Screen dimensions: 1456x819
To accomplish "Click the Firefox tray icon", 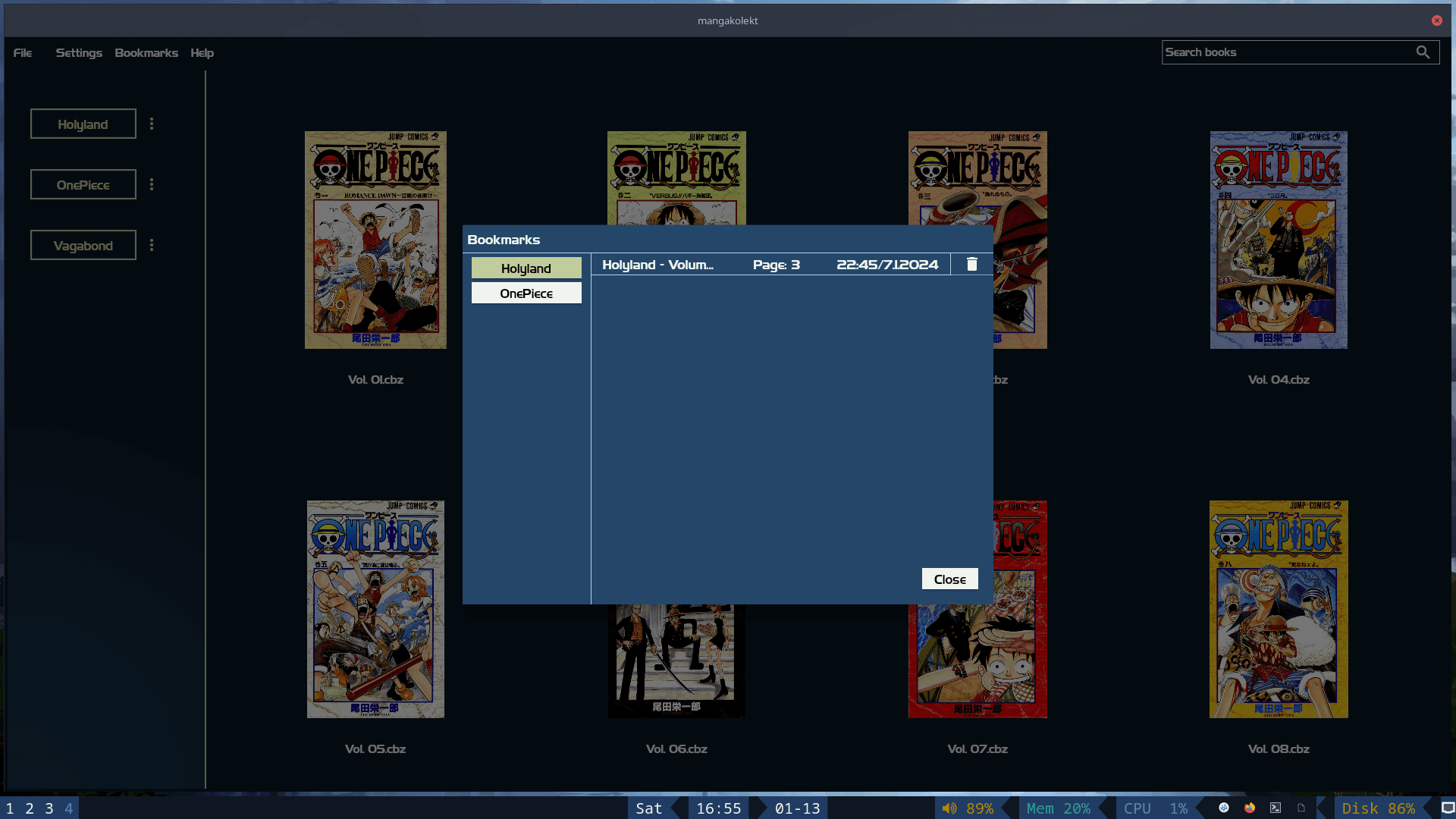I will click(1250, 808).
